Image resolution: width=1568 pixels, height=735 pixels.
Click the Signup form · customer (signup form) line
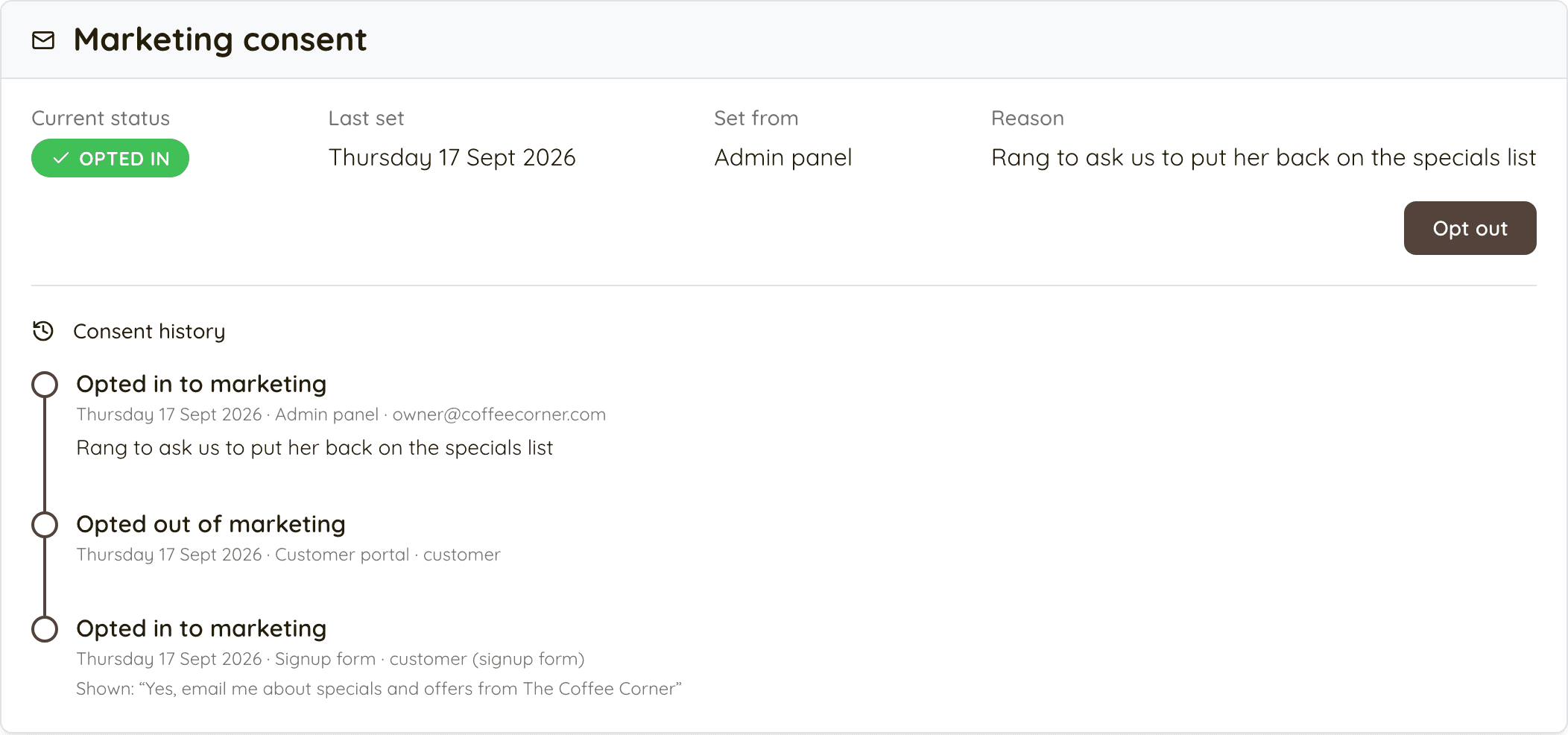330,659
